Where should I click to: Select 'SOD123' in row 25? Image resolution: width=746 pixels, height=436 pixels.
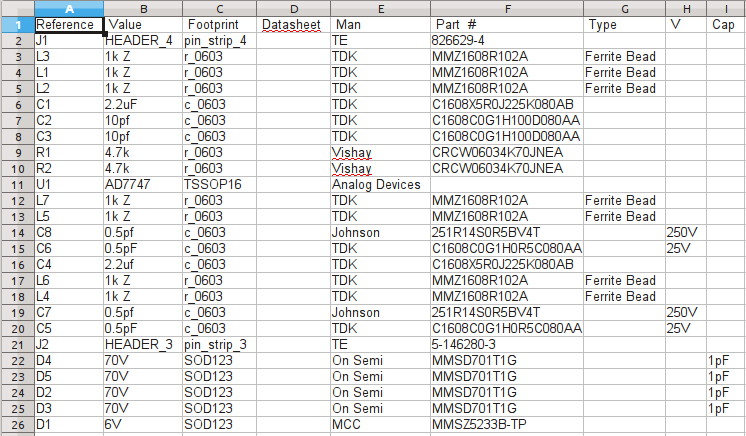click(219, 408)
